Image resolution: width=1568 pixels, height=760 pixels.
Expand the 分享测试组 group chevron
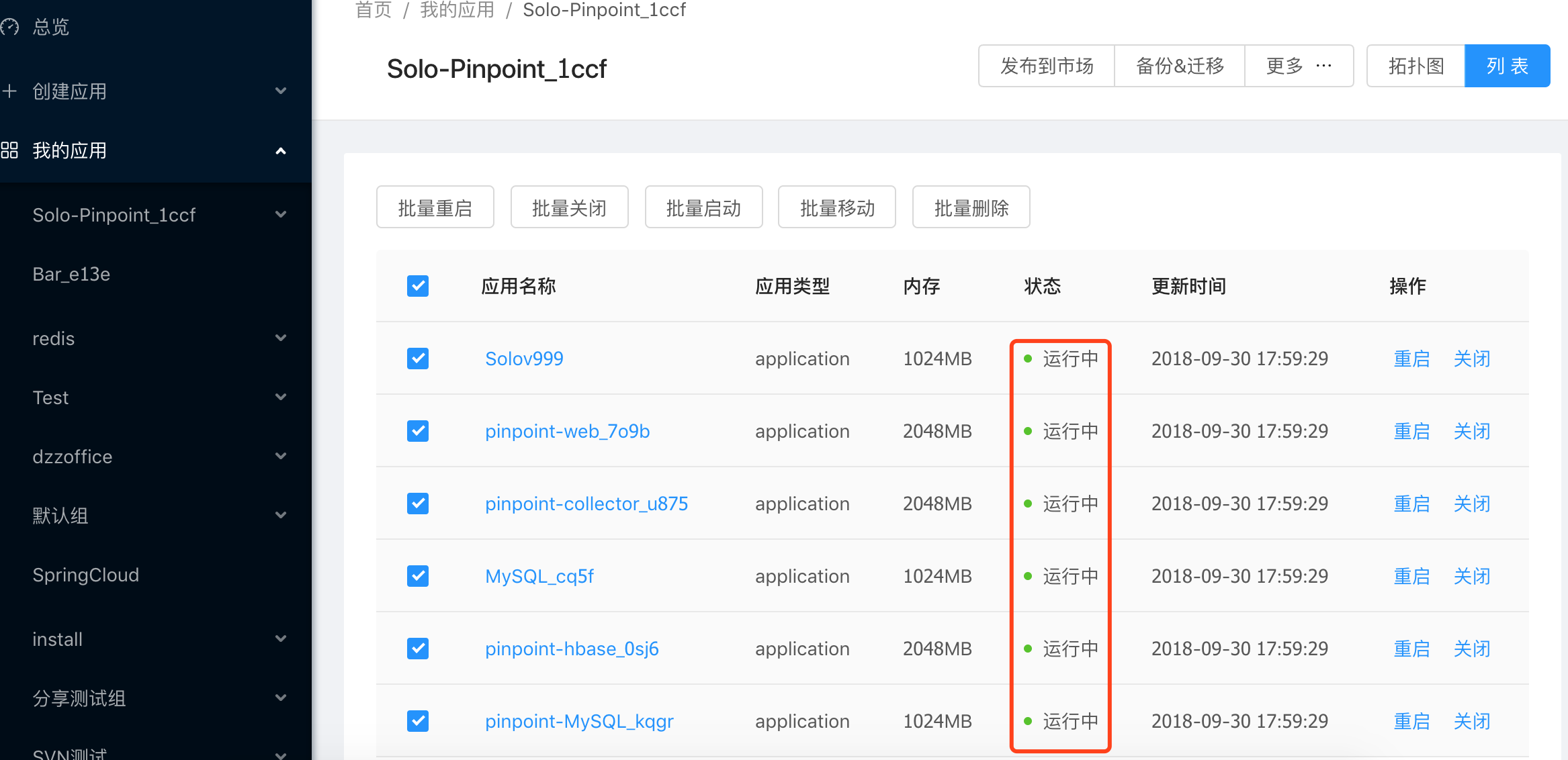(x=281, y=698)
